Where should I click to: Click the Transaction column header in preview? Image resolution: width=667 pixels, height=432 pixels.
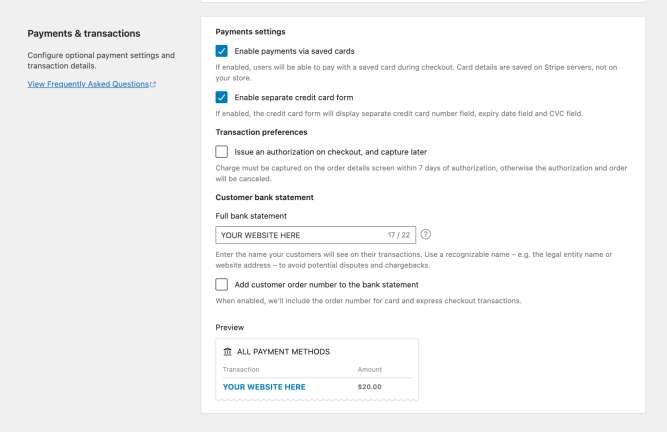pos(241,369)
